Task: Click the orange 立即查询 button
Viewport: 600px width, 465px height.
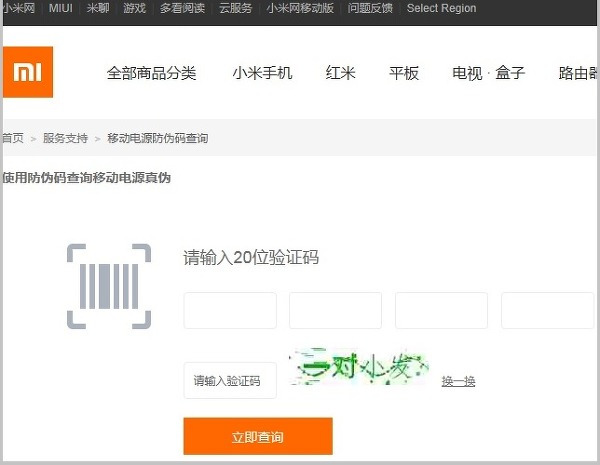Action: pyautogui.click(x=258, y=436)
